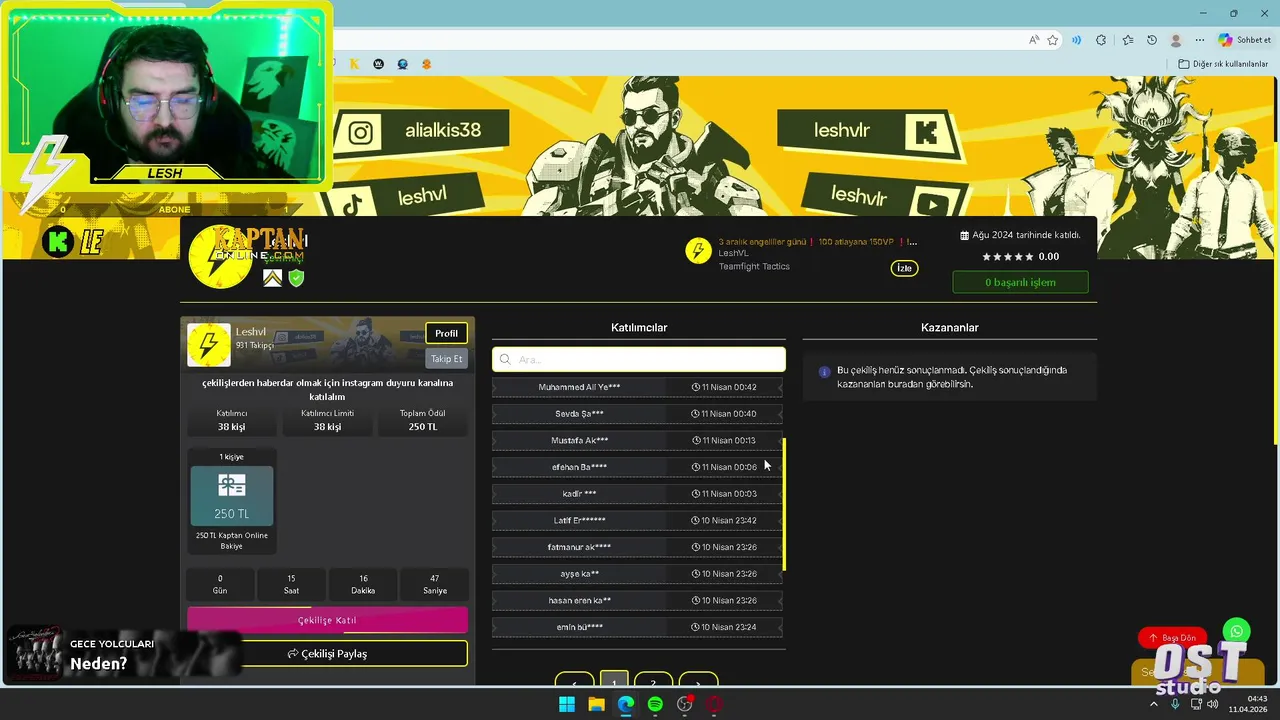Click the 0 başarılı işlem badge

click(x=1020, y=282)
